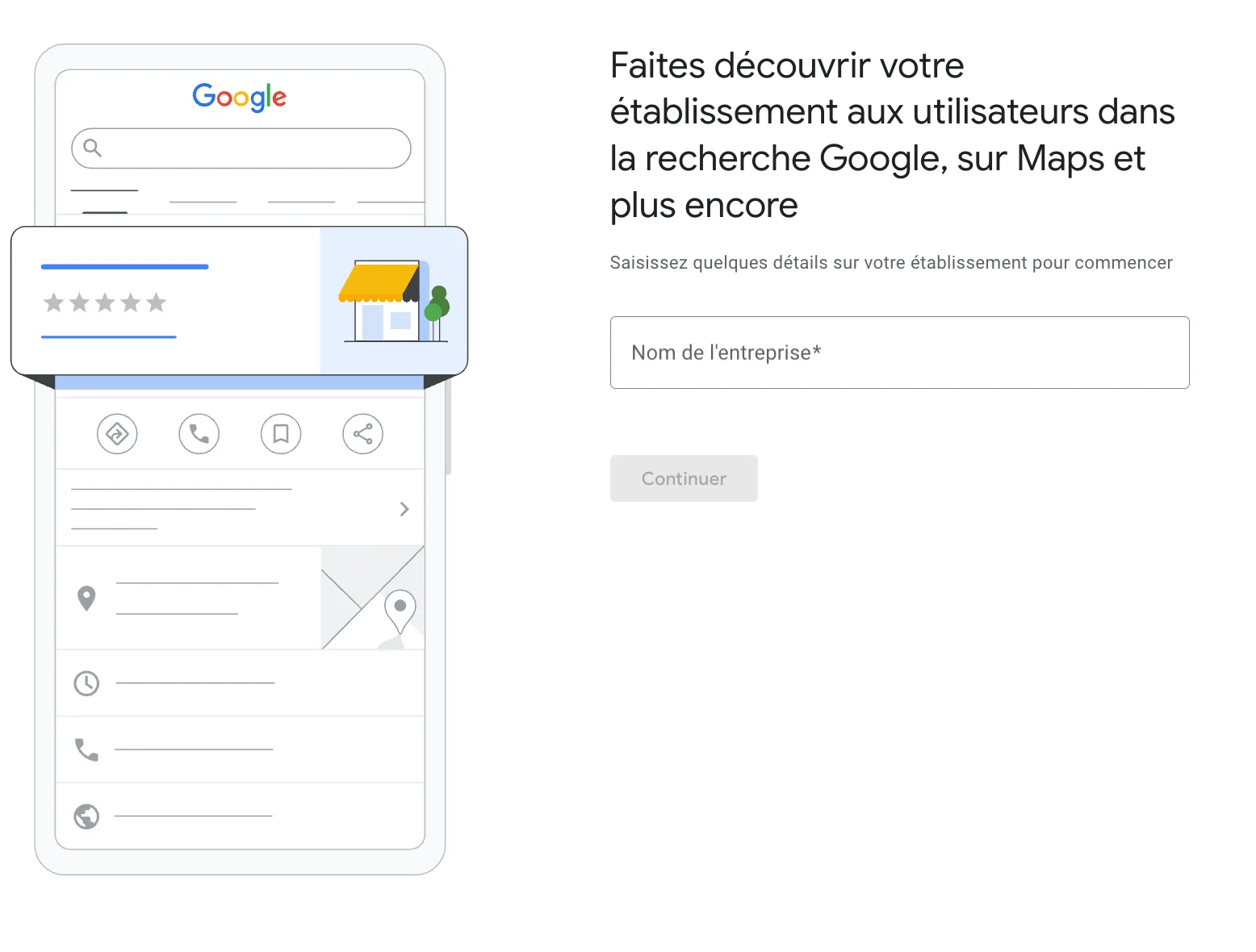This screenshot has height=952, width=1256.
Task: Click the share icon in illustration
Action: pyautogui.click(x=362, y=434)
